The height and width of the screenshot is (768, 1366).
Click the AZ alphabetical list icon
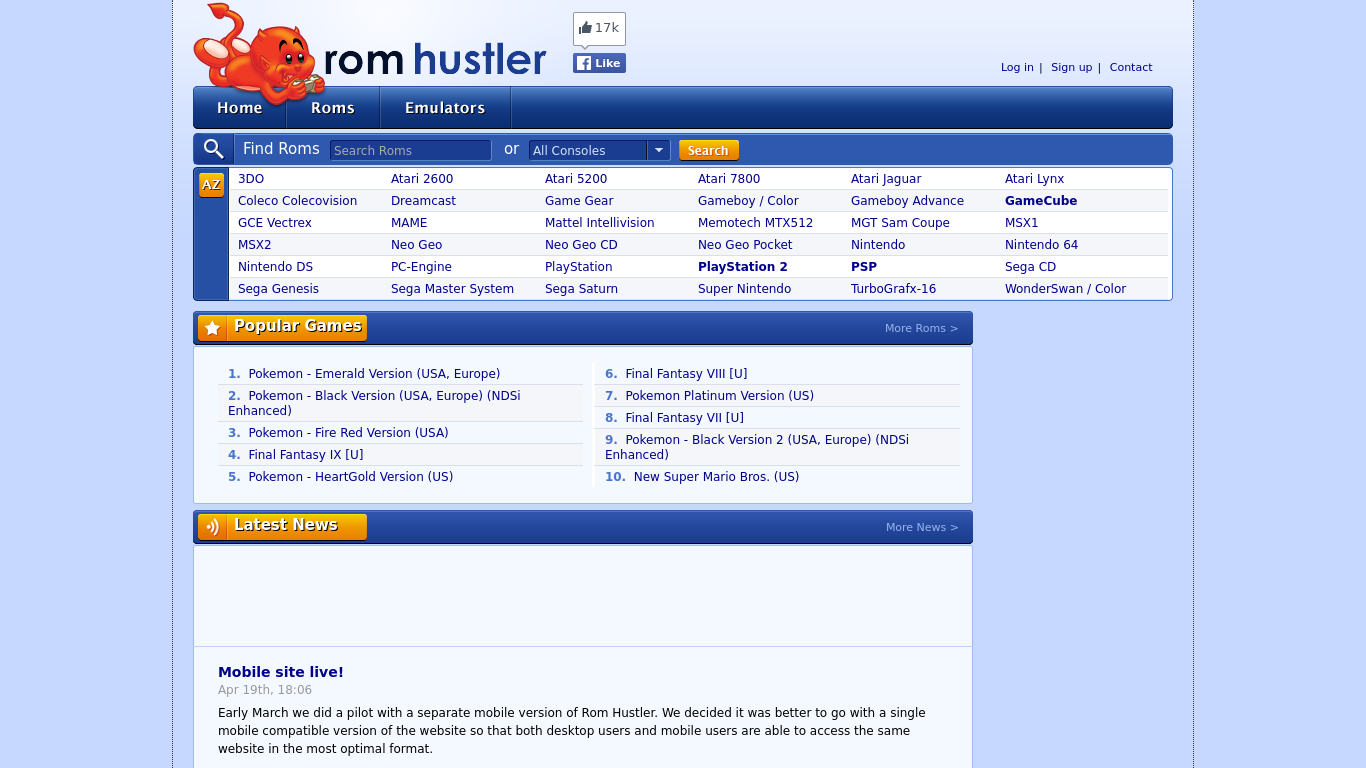click(211, 185)
